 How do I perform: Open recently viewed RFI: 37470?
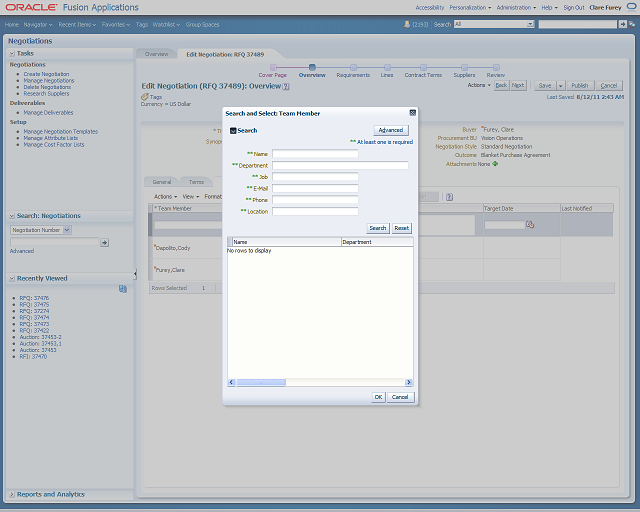[33, 357]
